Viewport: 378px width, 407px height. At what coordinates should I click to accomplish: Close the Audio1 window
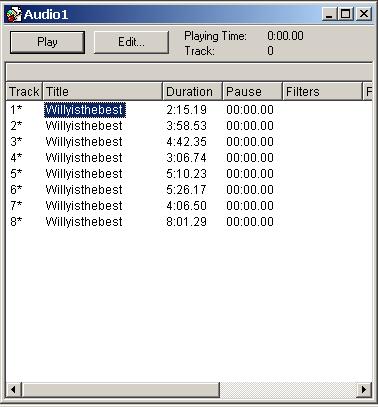364,14
